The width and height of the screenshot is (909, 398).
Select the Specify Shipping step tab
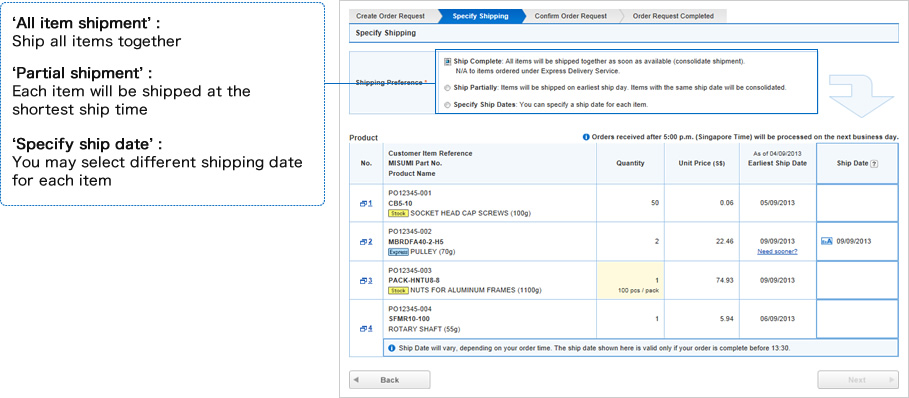point(481,16)
